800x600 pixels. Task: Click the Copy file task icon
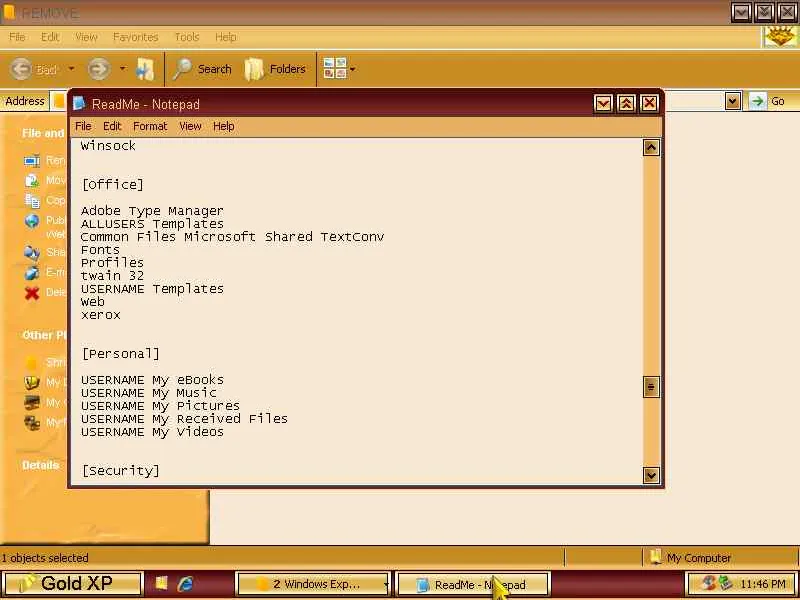[32, 201]
